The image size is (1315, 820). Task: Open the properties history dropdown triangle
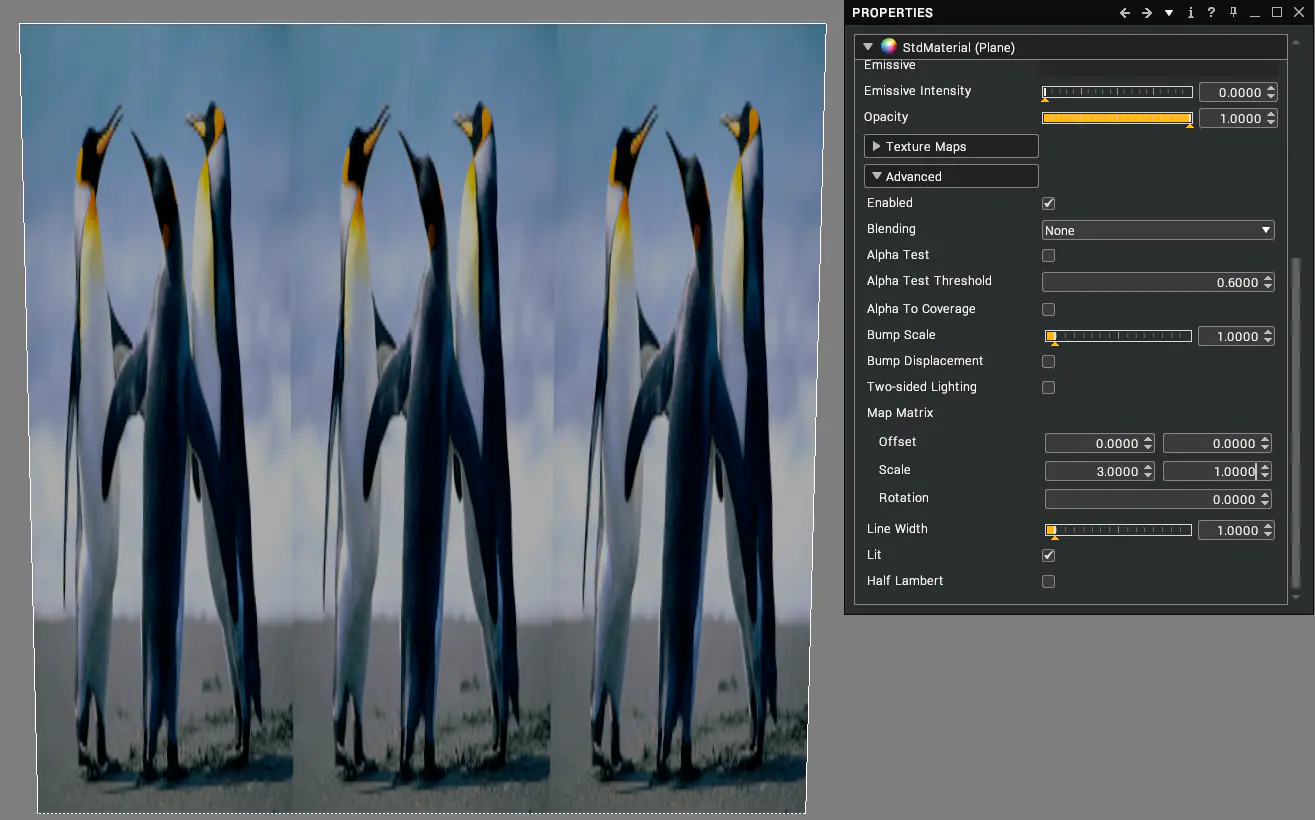(1169, 13)
